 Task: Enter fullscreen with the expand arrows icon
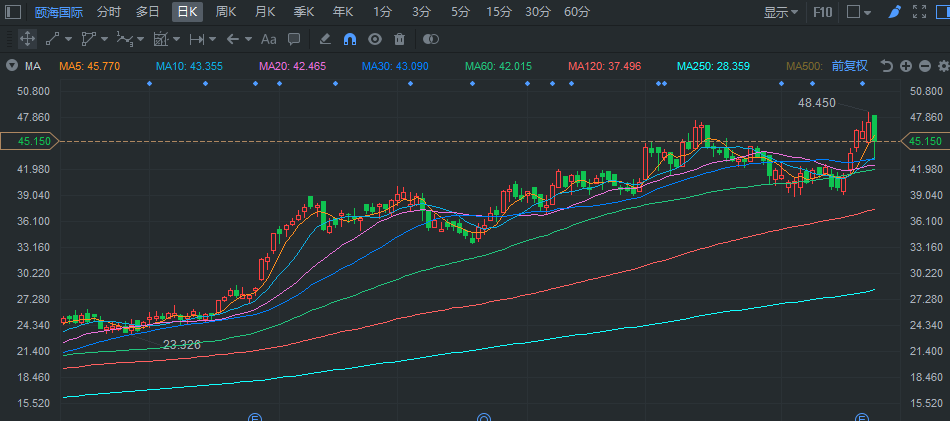[919, 12]
